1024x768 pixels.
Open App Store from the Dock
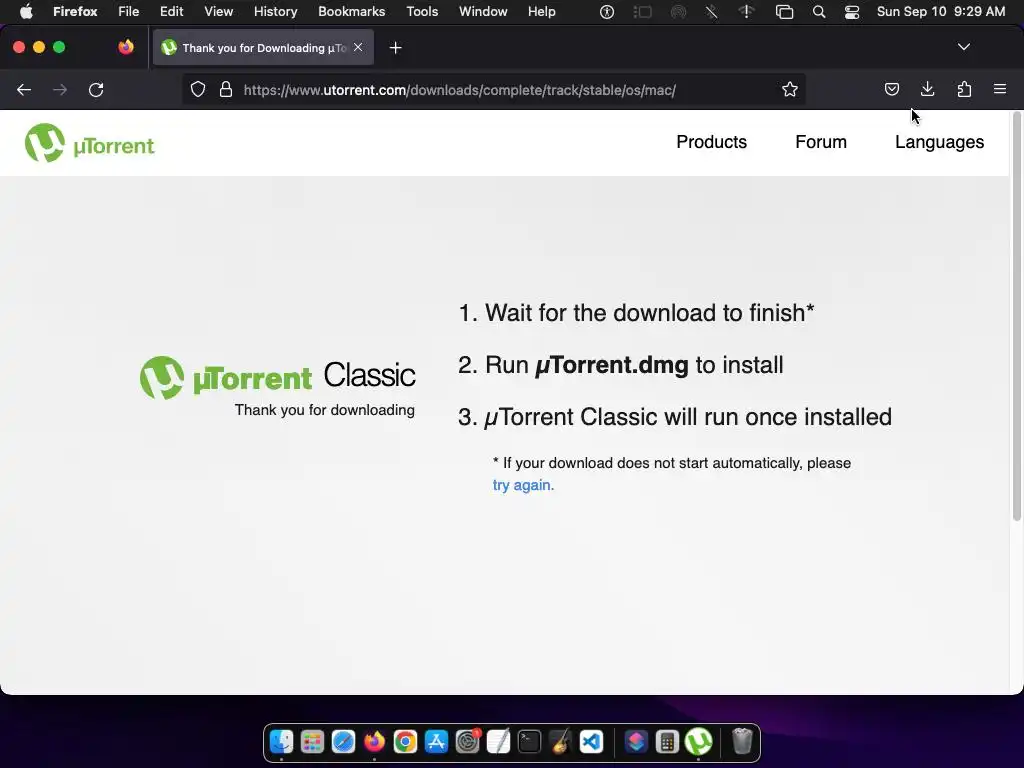(x=436, y=741)
